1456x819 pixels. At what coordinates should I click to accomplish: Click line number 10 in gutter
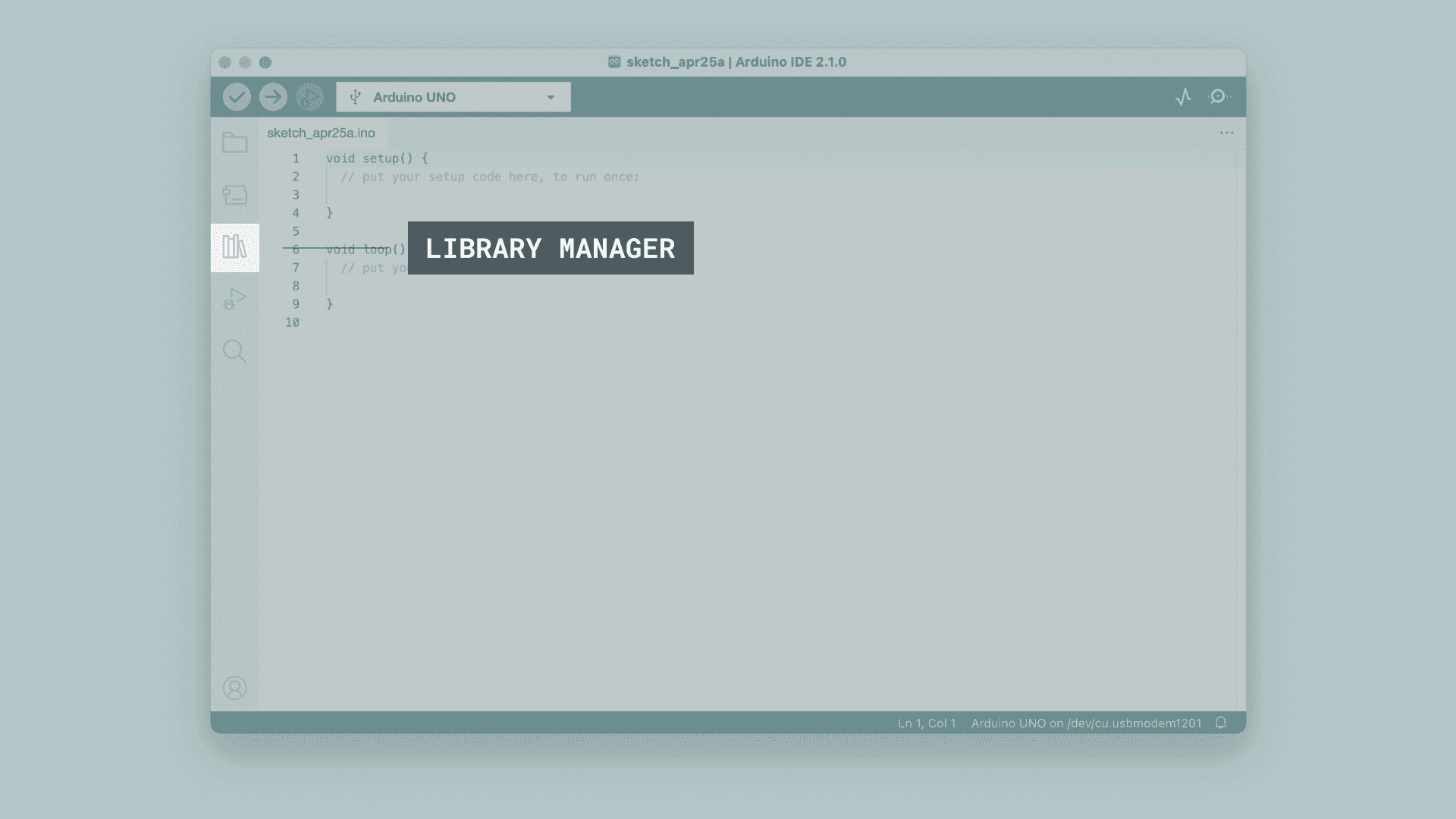tap(293, 322)
